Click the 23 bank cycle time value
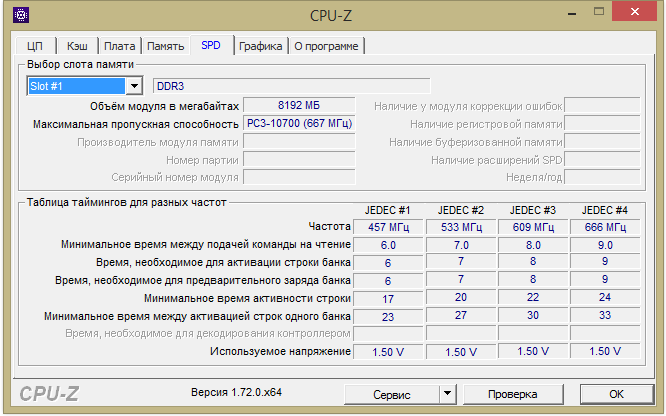This screenshot has width=666, height=416. pos(388,317)
